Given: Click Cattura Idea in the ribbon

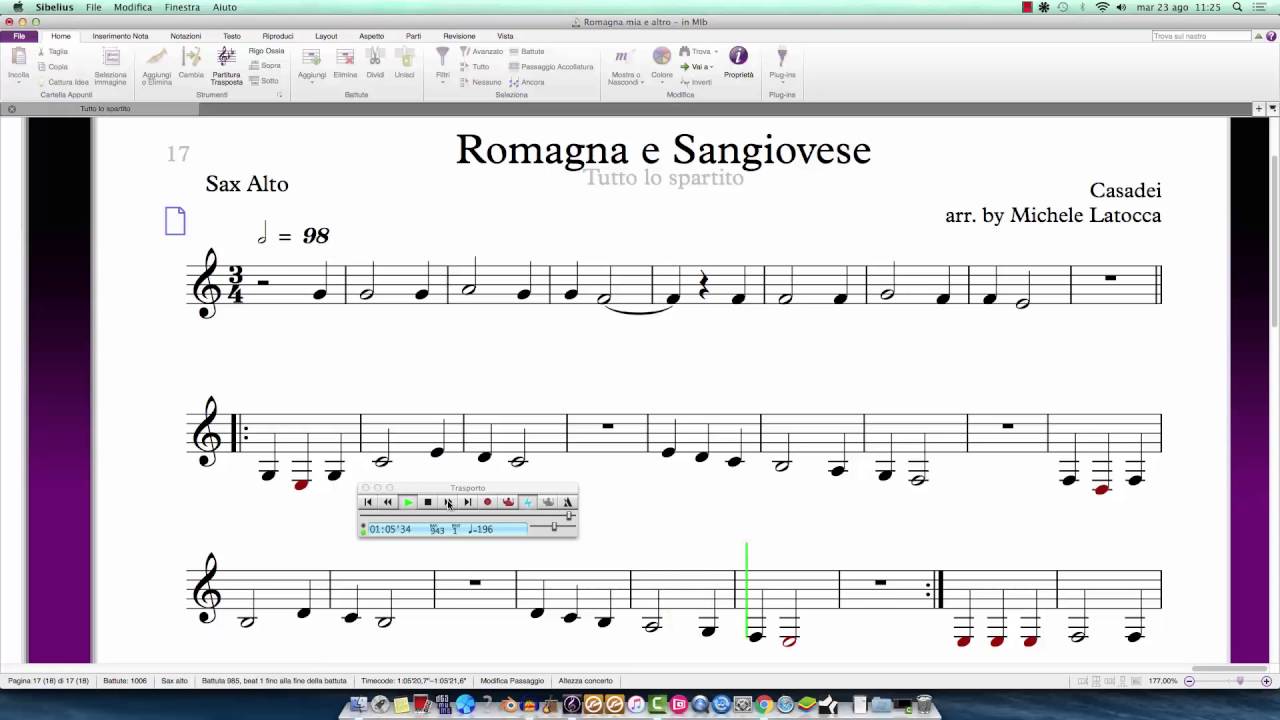Looking at the screenshot, I should pyautogui.click(x=63, y=82).
